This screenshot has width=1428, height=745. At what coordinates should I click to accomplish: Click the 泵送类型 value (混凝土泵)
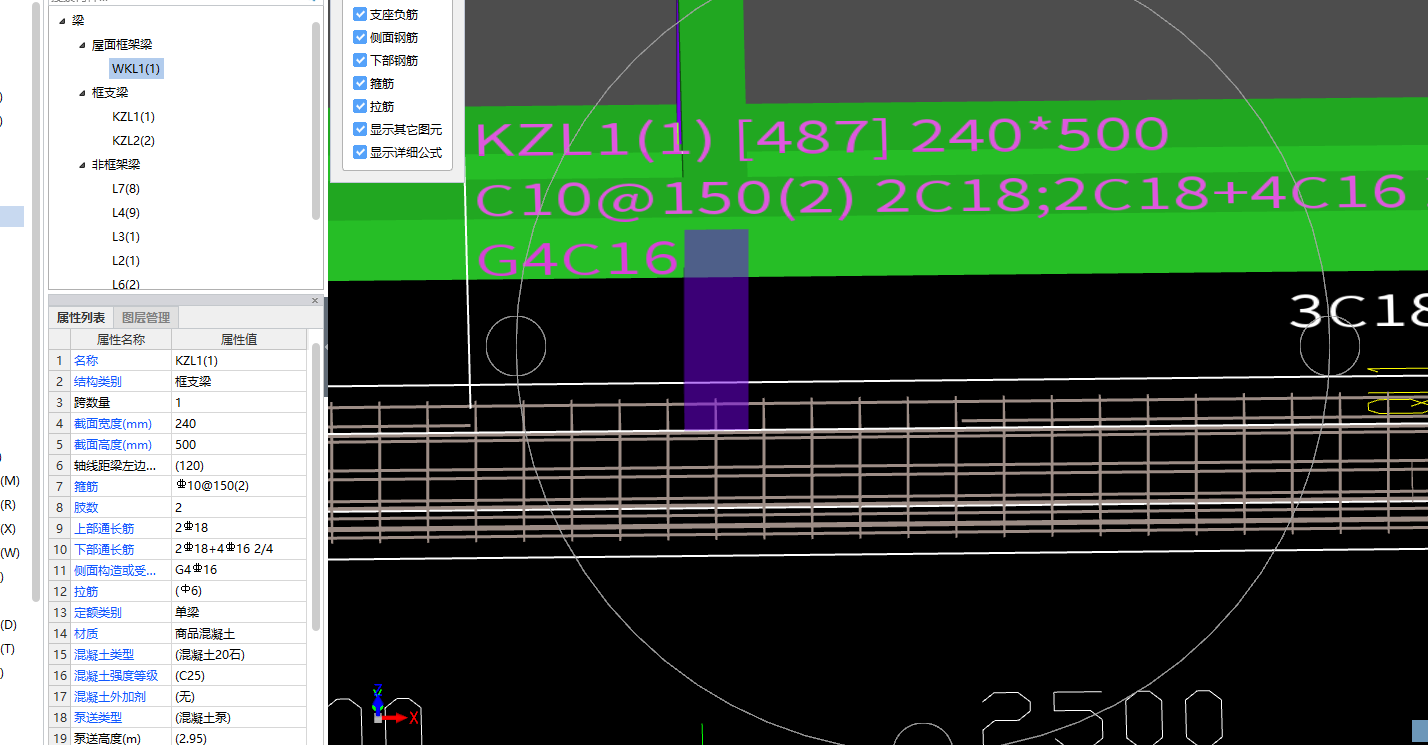[x=239, y=718]
